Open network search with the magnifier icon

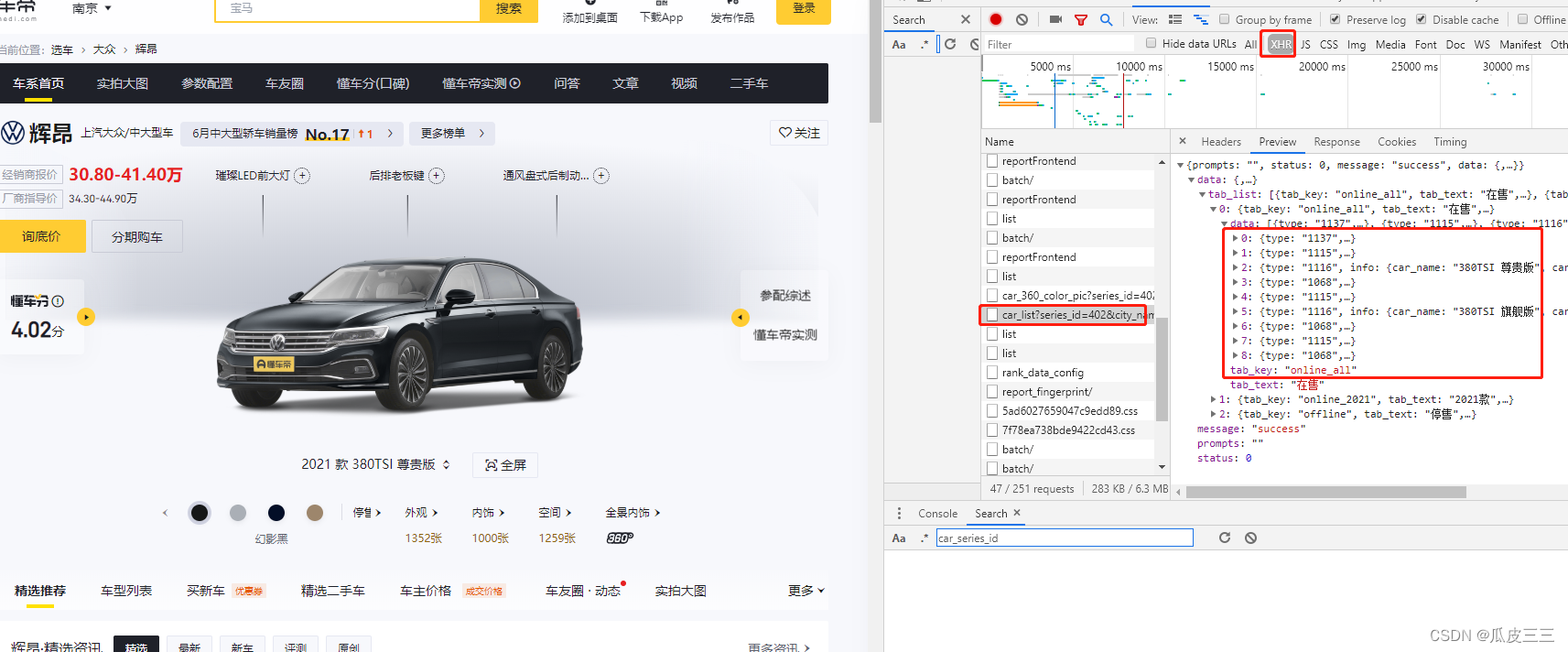click(1107, 19)
